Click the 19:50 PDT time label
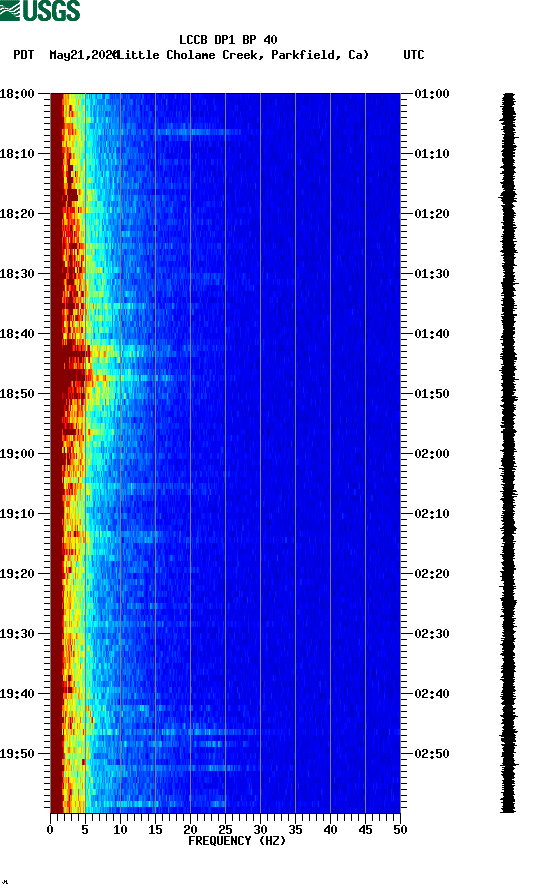This screenshot has width=552, height=893. [x=17, y=753]
